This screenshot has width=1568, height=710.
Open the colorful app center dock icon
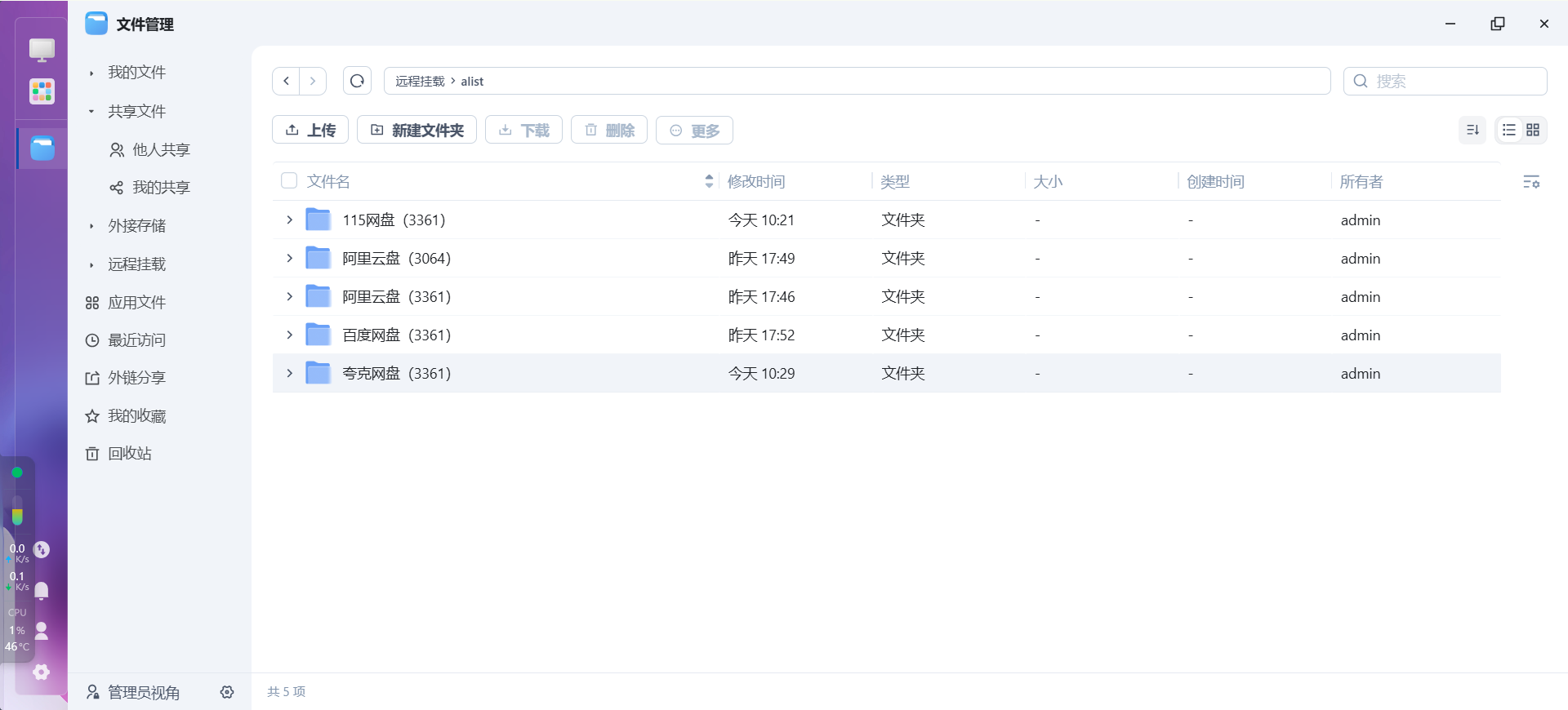click(x=42, y=91)
